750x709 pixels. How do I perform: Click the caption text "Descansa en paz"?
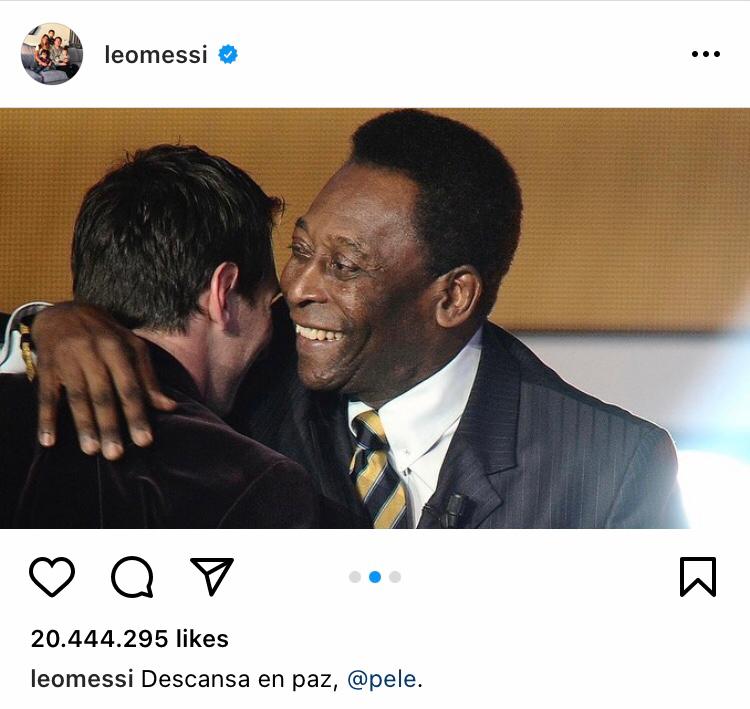(x=238, y=679)
